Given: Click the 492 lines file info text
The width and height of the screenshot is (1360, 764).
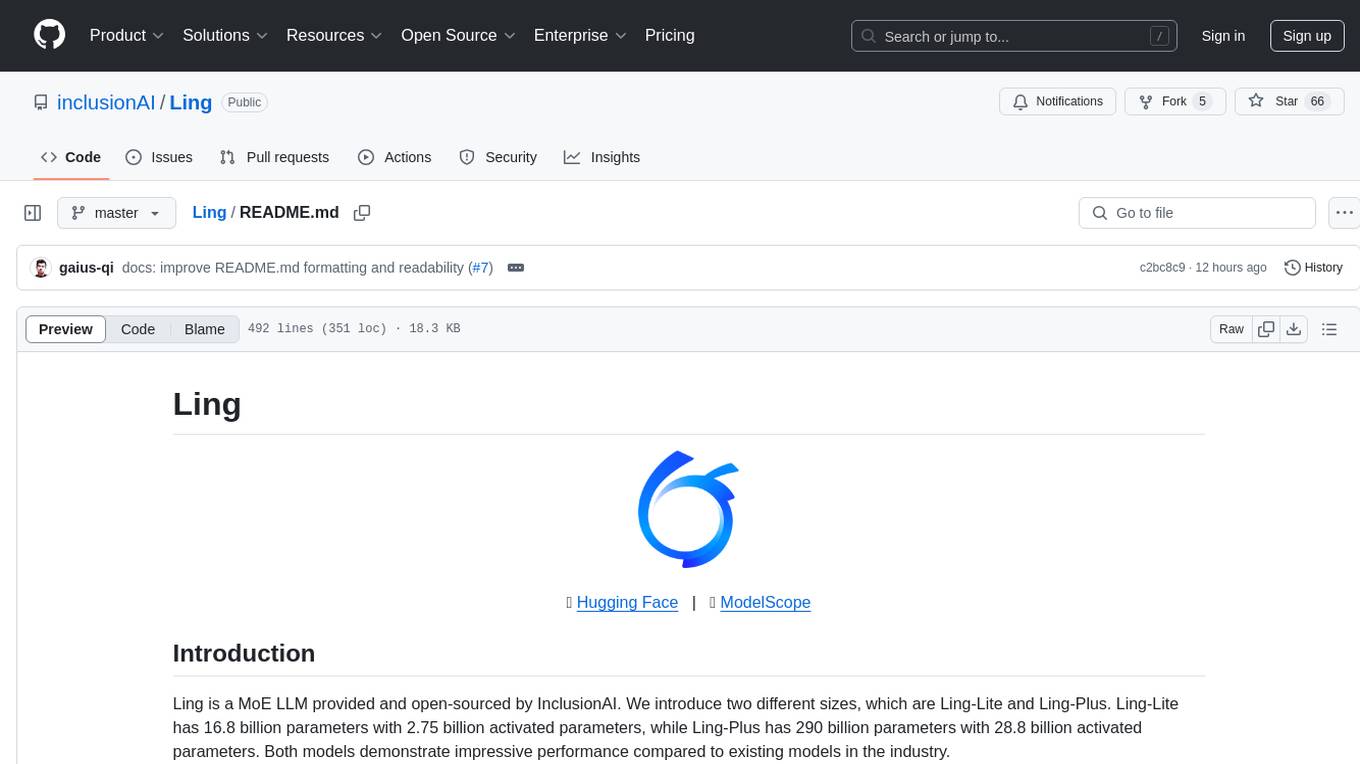Looking at the screenshot, I should [353, 329].
